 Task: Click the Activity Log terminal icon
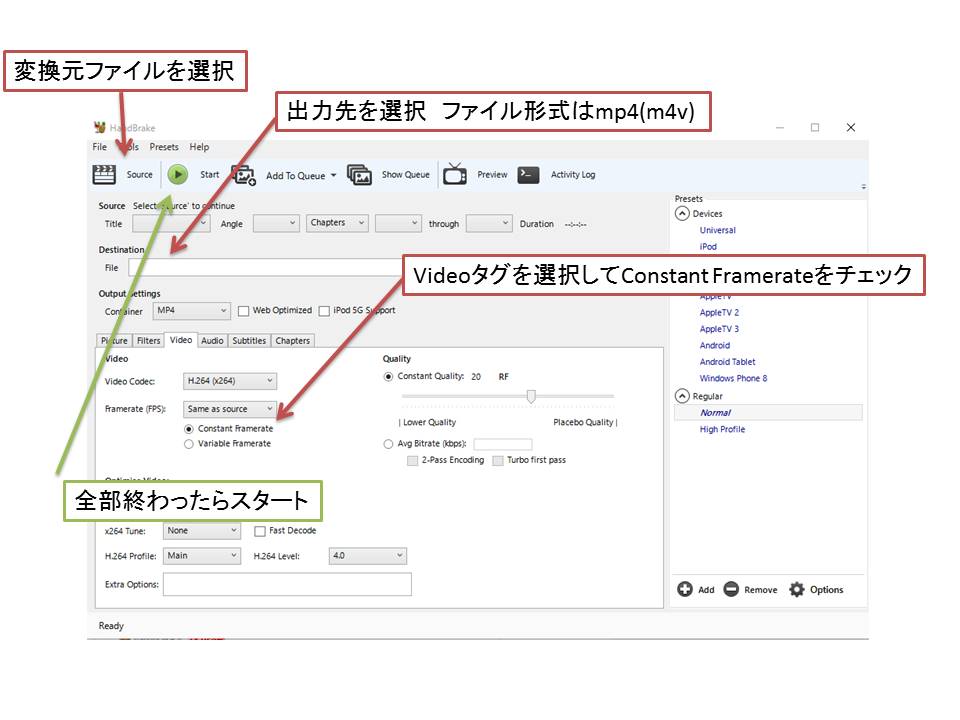coord(528,175)
